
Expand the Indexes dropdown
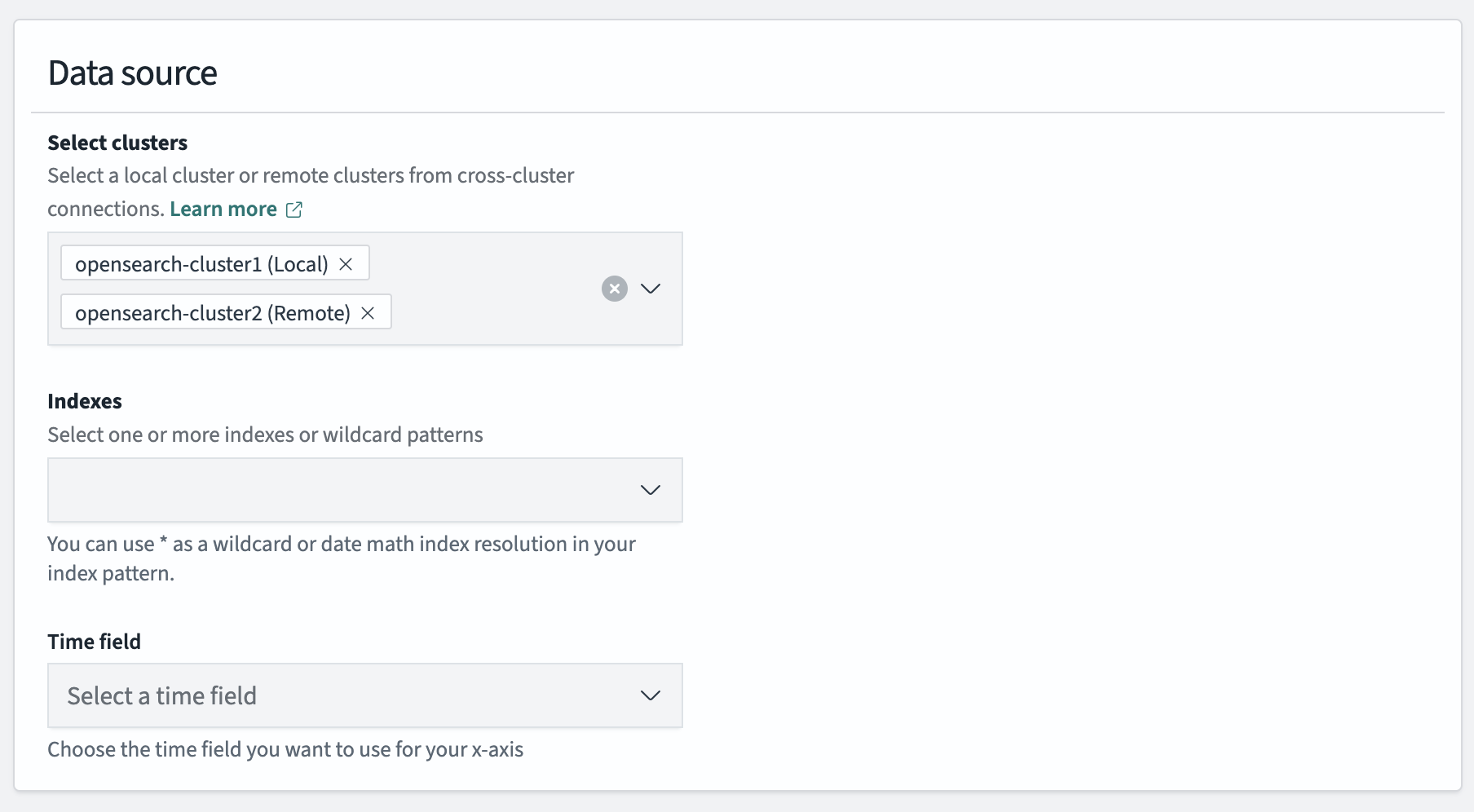pyautogui.click(x=651, y=490)
